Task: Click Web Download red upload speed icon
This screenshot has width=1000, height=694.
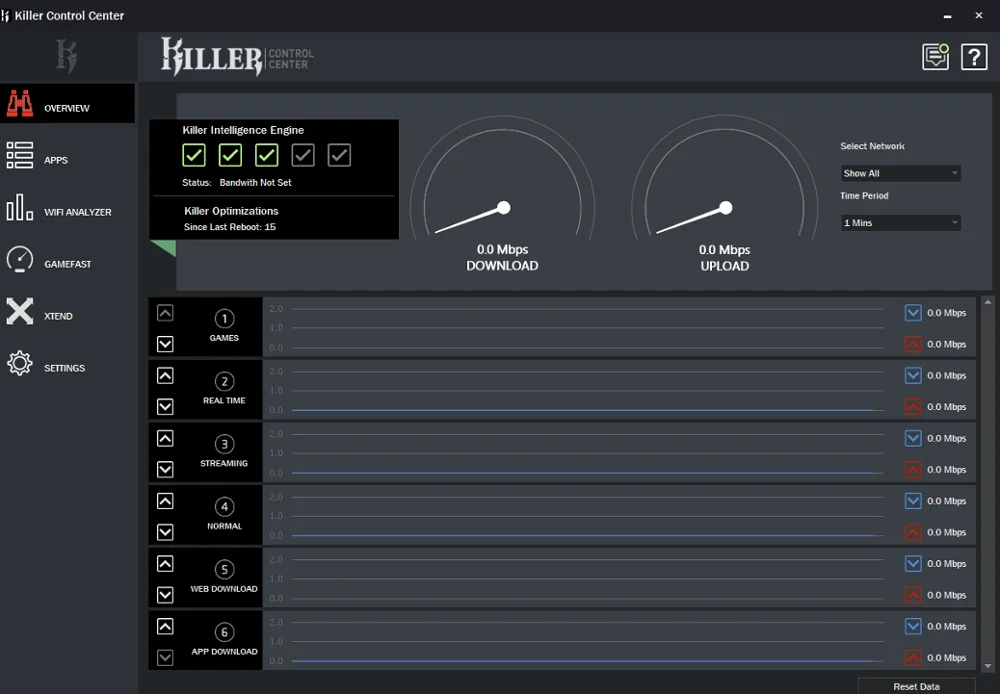Action: [x=913, y=595]
